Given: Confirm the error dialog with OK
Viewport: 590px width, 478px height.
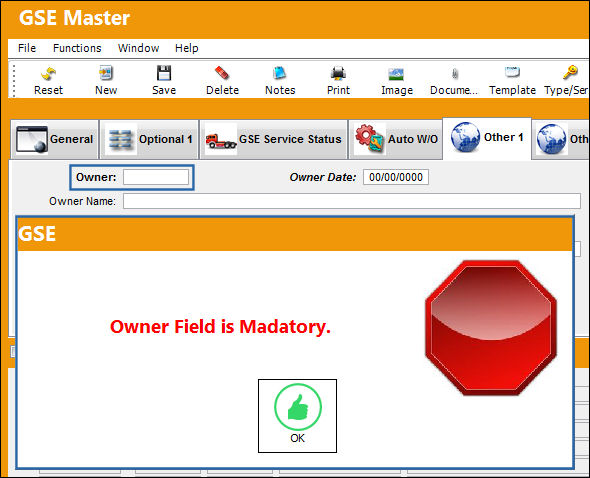Looking at the screenshot, I should (x=297, y=416).
